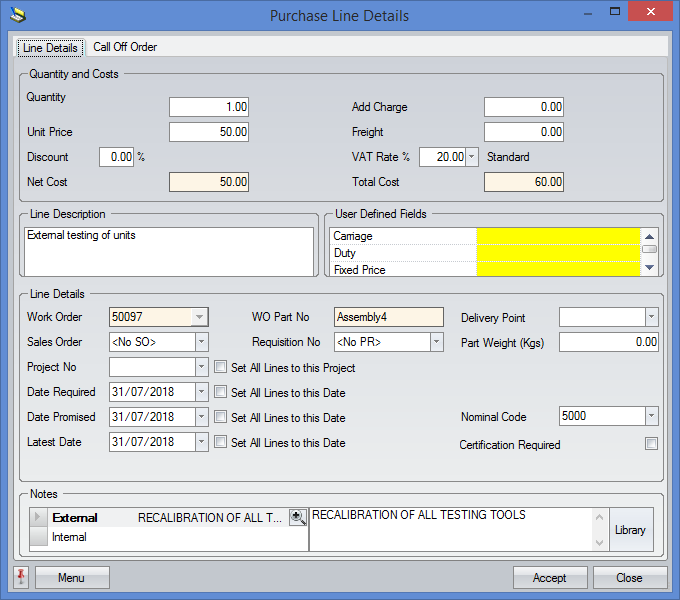Screen dimensions: 680x600
Task: Click the User Defined Fields scroll-down arrow
Action: click(x=650, y=267)
